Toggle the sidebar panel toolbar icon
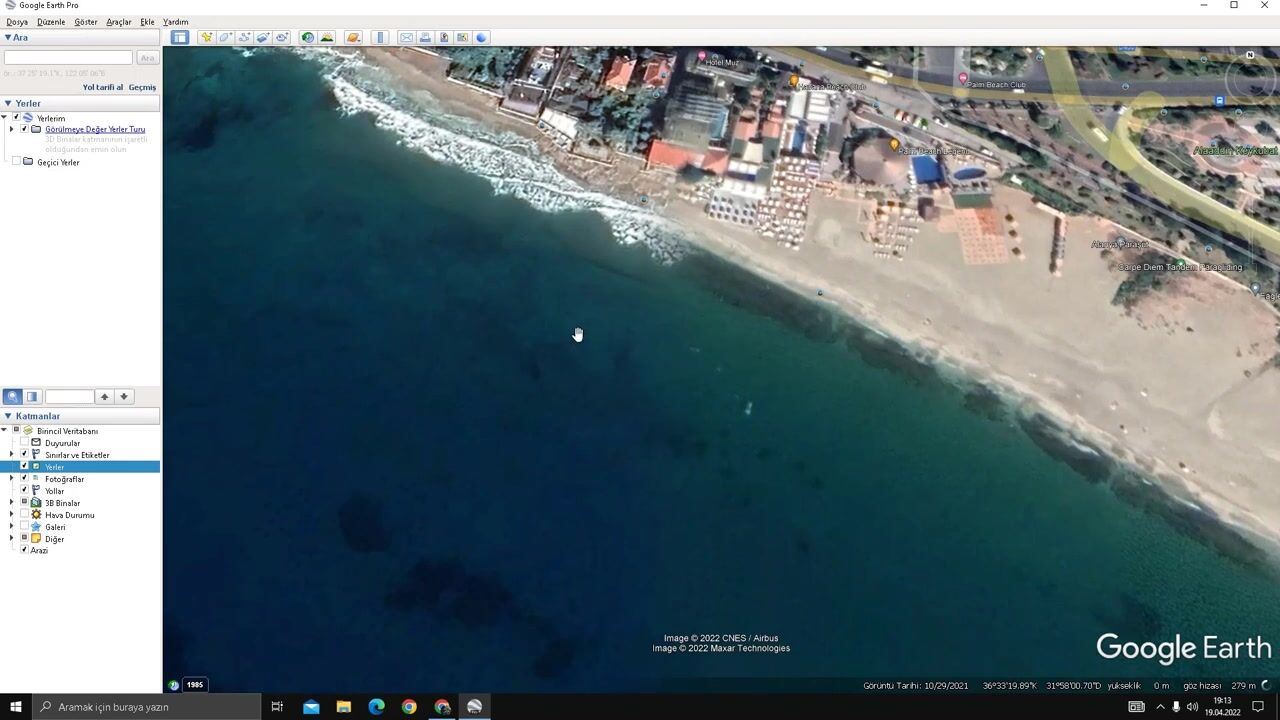 tap(179, 38)
